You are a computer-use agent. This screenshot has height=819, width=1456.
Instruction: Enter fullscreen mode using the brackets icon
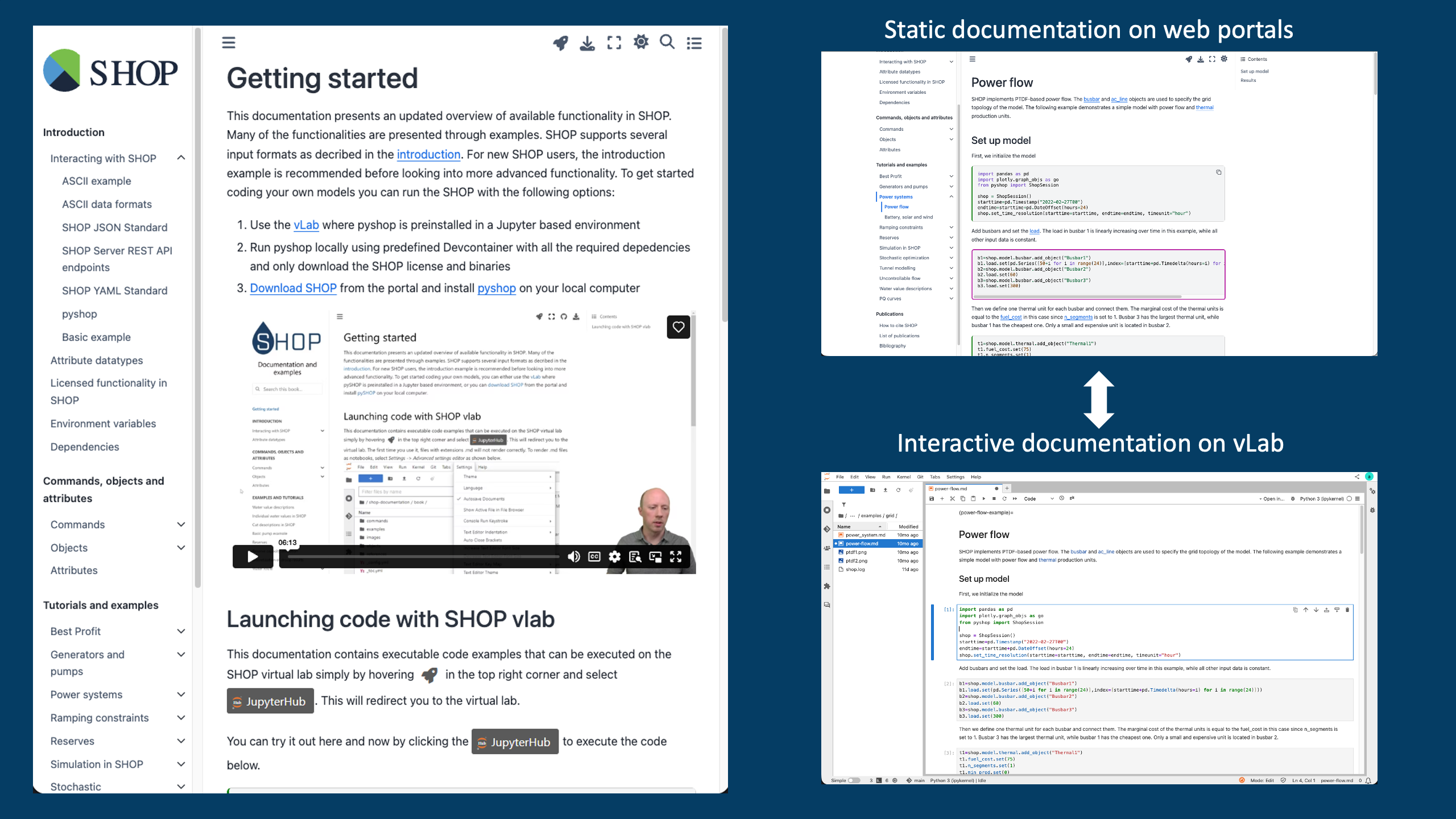coord(614,43)
